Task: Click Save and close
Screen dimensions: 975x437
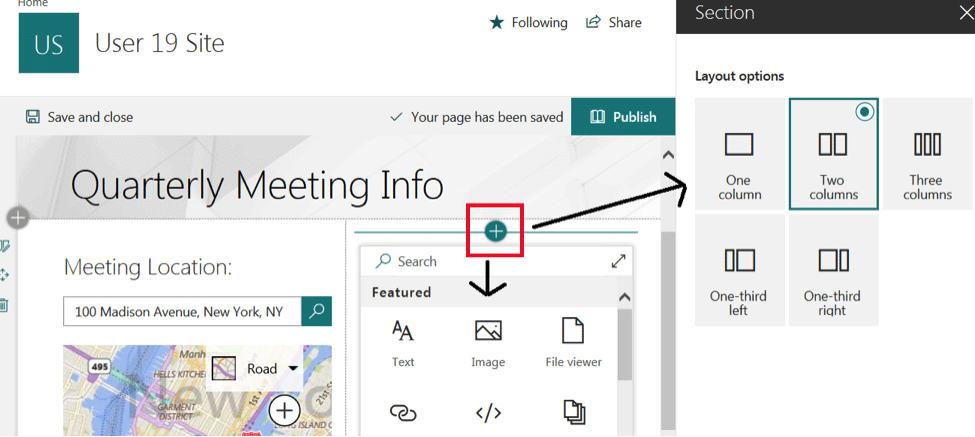Action: tap(79, 117)
